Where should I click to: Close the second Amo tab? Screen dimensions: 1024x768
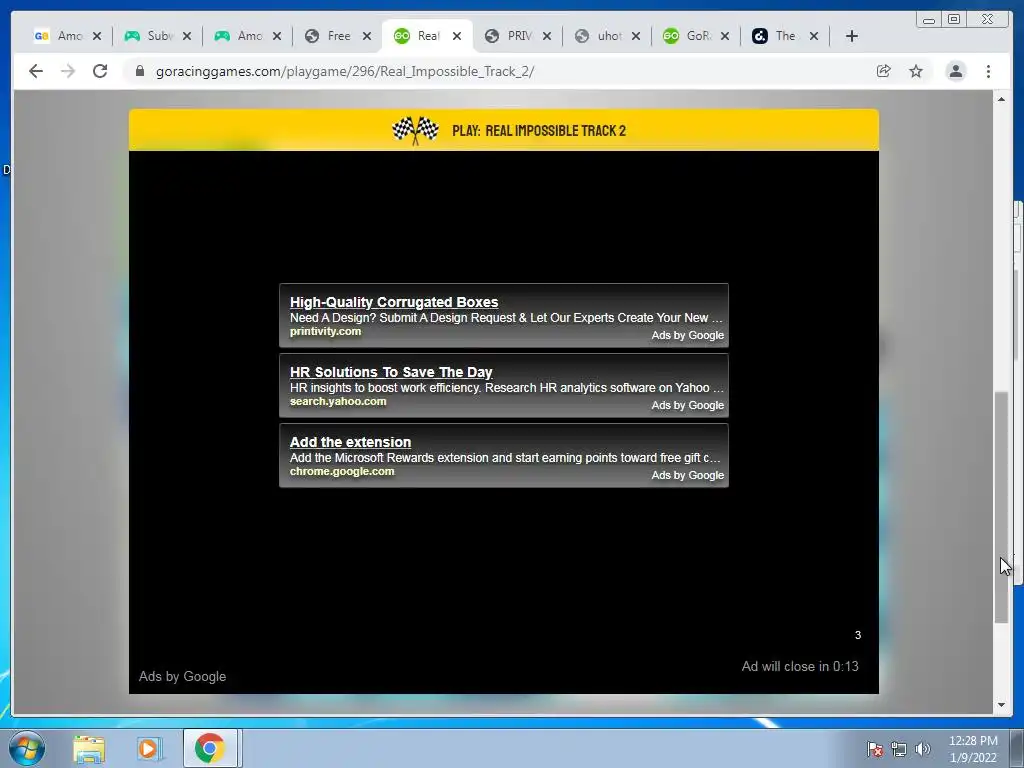[x=277, y=36]
